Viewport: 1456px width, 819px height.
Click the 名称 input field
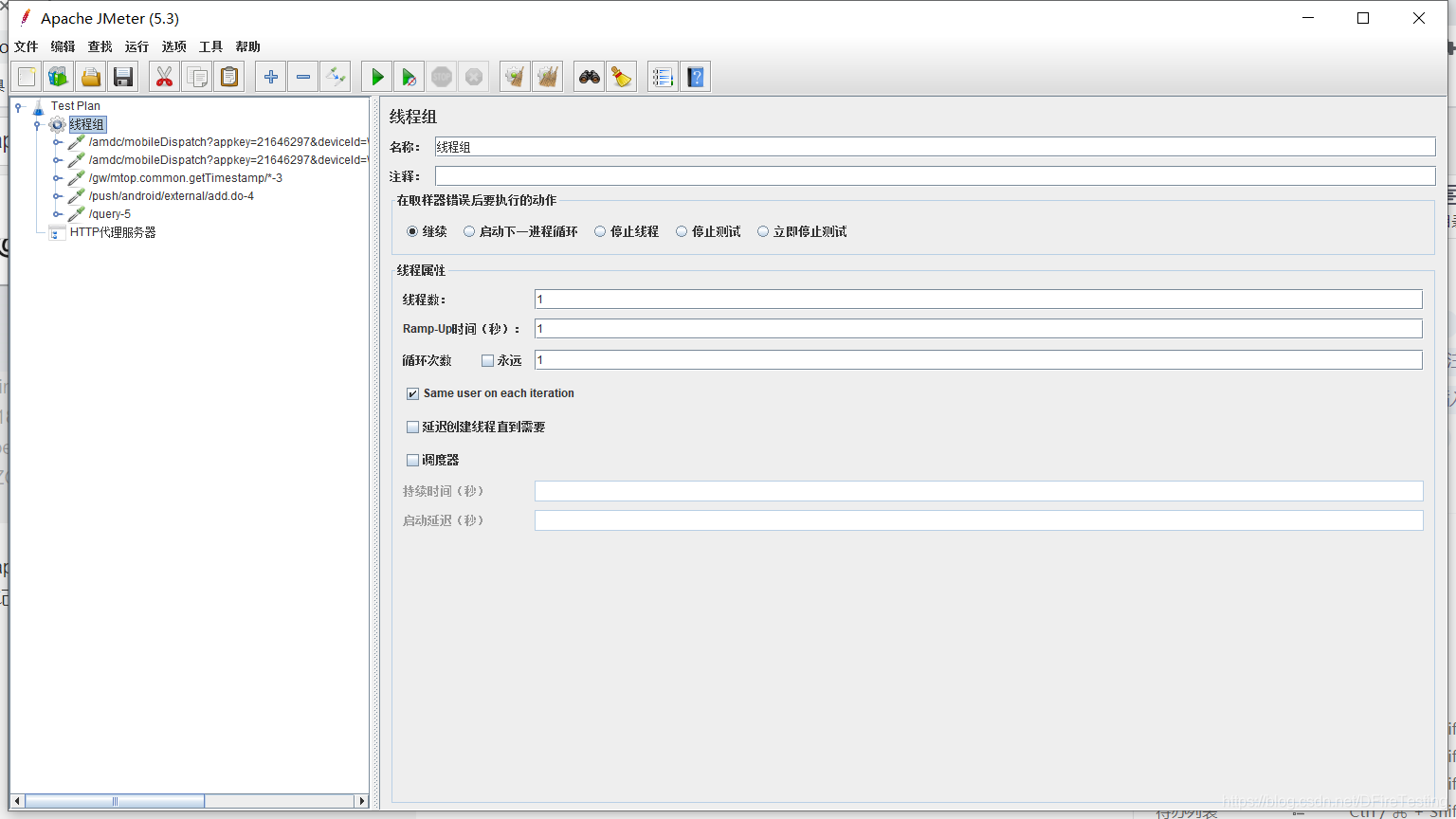click(x=935, y=147)
